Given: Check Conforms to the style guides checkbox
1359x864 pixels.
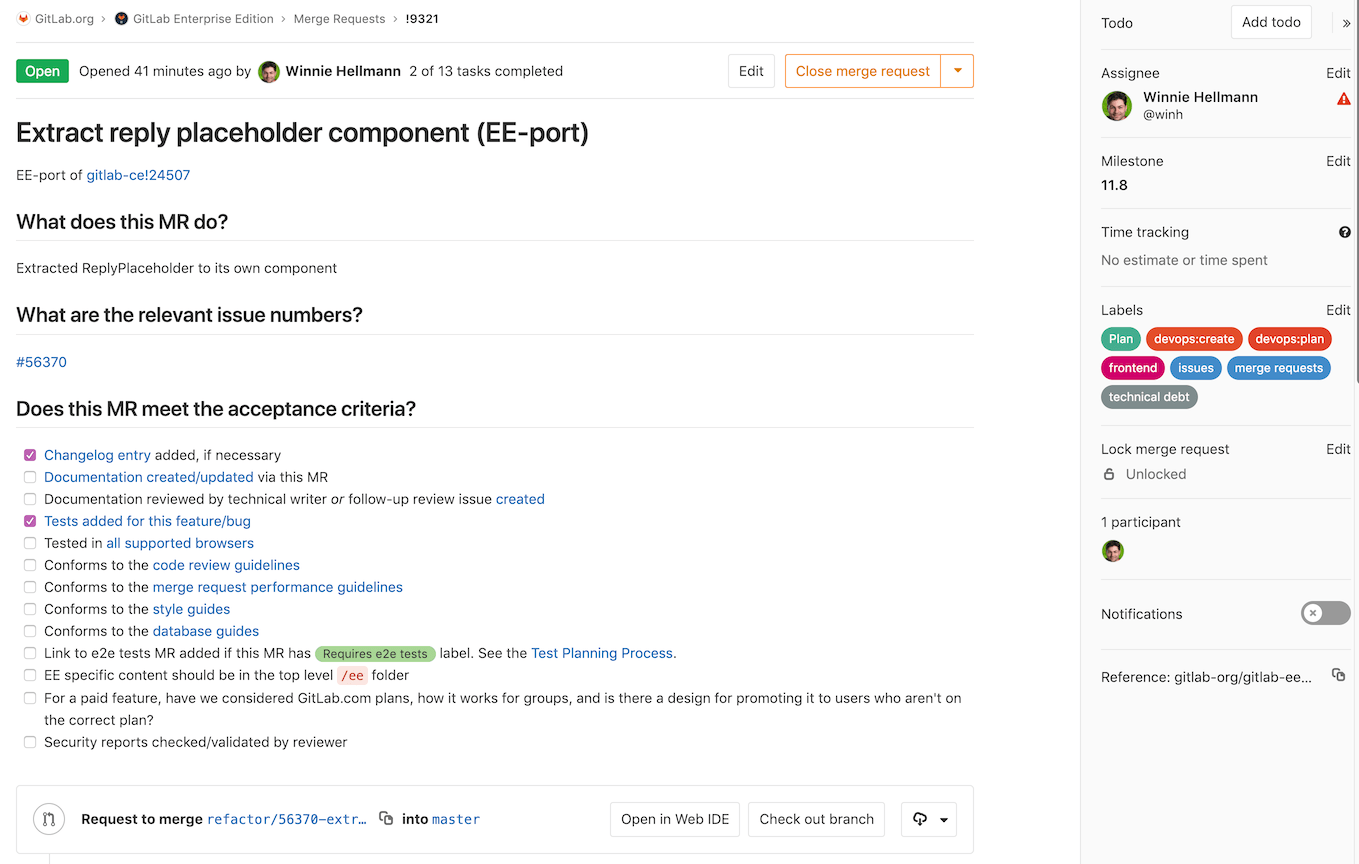Looking at the screenshot, I should click(30, 609).
